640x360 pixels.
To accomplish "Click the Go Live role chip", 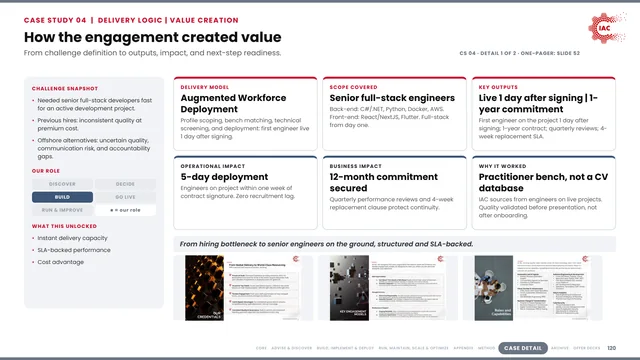I will 125,197.
